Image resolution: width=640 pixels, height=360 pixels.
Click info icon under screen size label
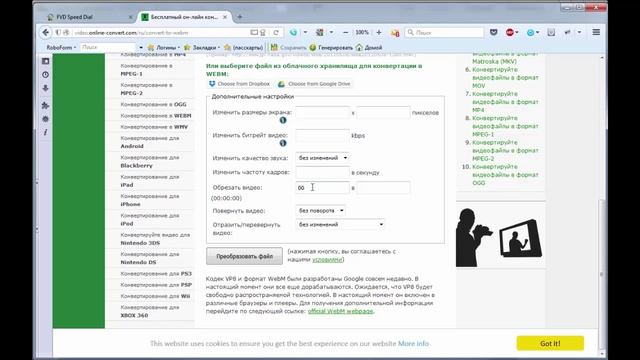click(283, 120)
